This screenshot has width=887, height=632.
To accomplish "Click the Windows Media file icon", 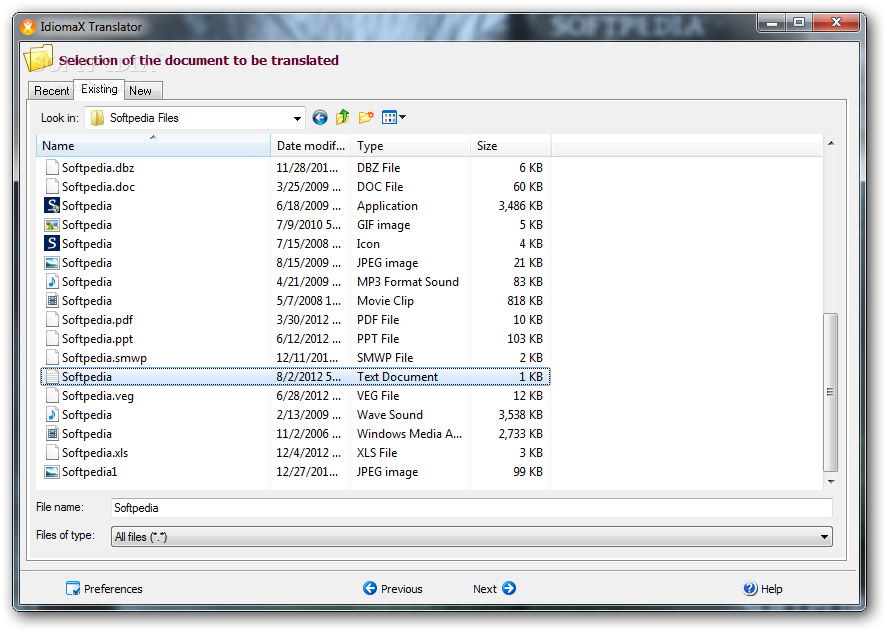I will pyautogui.click(x=52, y=433).
